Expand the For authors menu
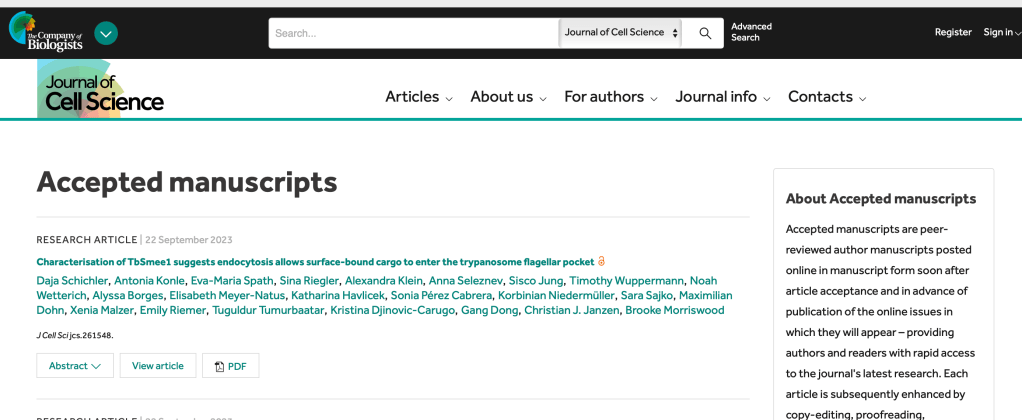 pyautogui.click(x=610, y=97)
